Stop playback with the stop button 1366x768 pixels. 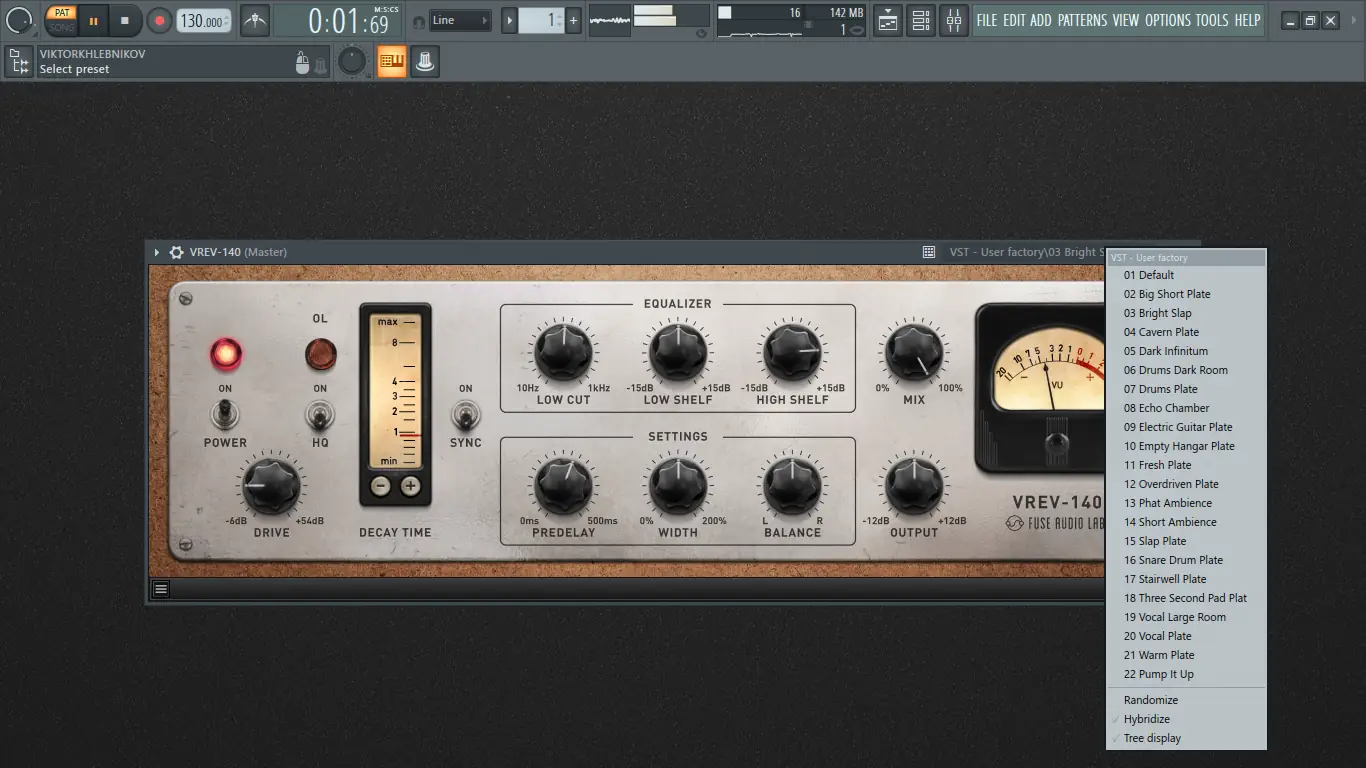pos(125,20)
